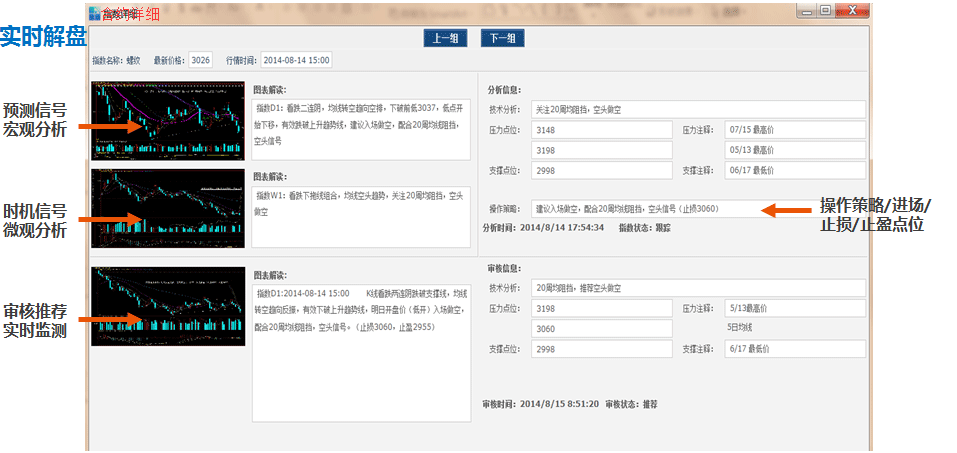Select analysis support level field 2998 beside 06/17
The height and width of the screenshot is (453, 957).
coord(602,171)
